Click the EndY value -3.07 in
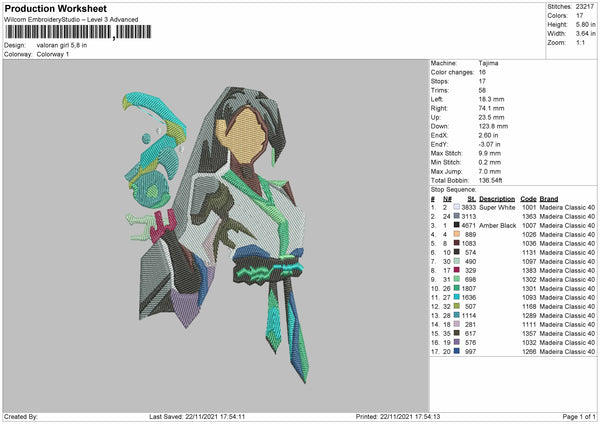Viewport: 600px width, 424px height. [489, 144]
